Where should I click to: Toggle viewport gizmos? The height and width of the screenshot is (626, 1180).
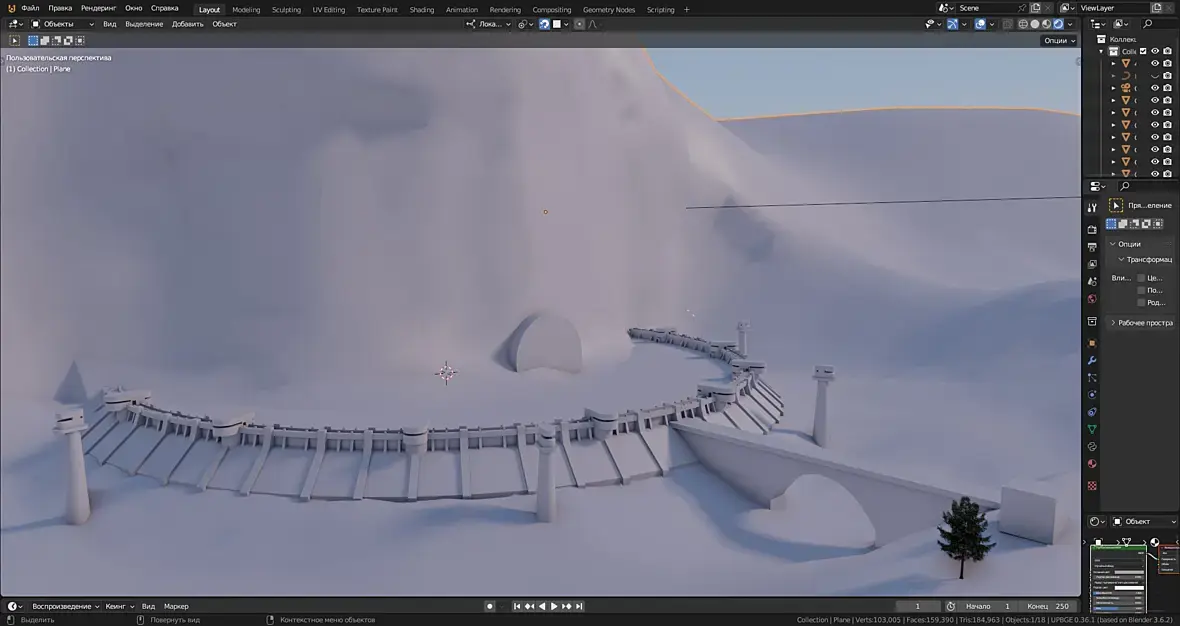[x=953, y=24]
